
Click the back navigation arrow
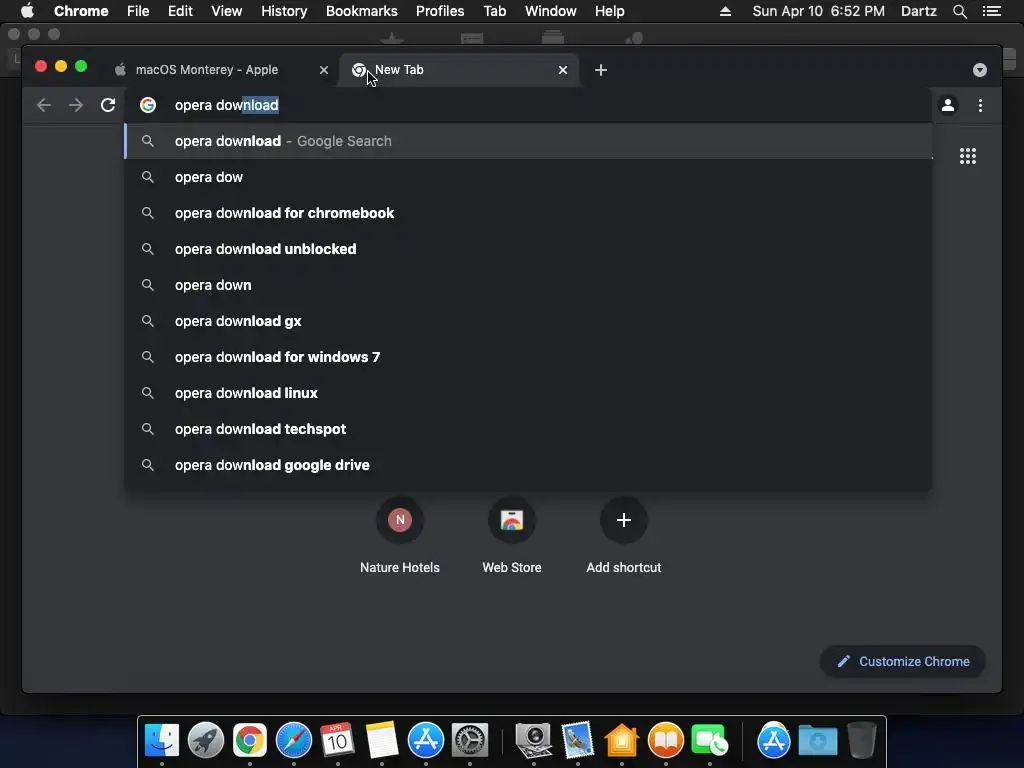coord(44,105)
